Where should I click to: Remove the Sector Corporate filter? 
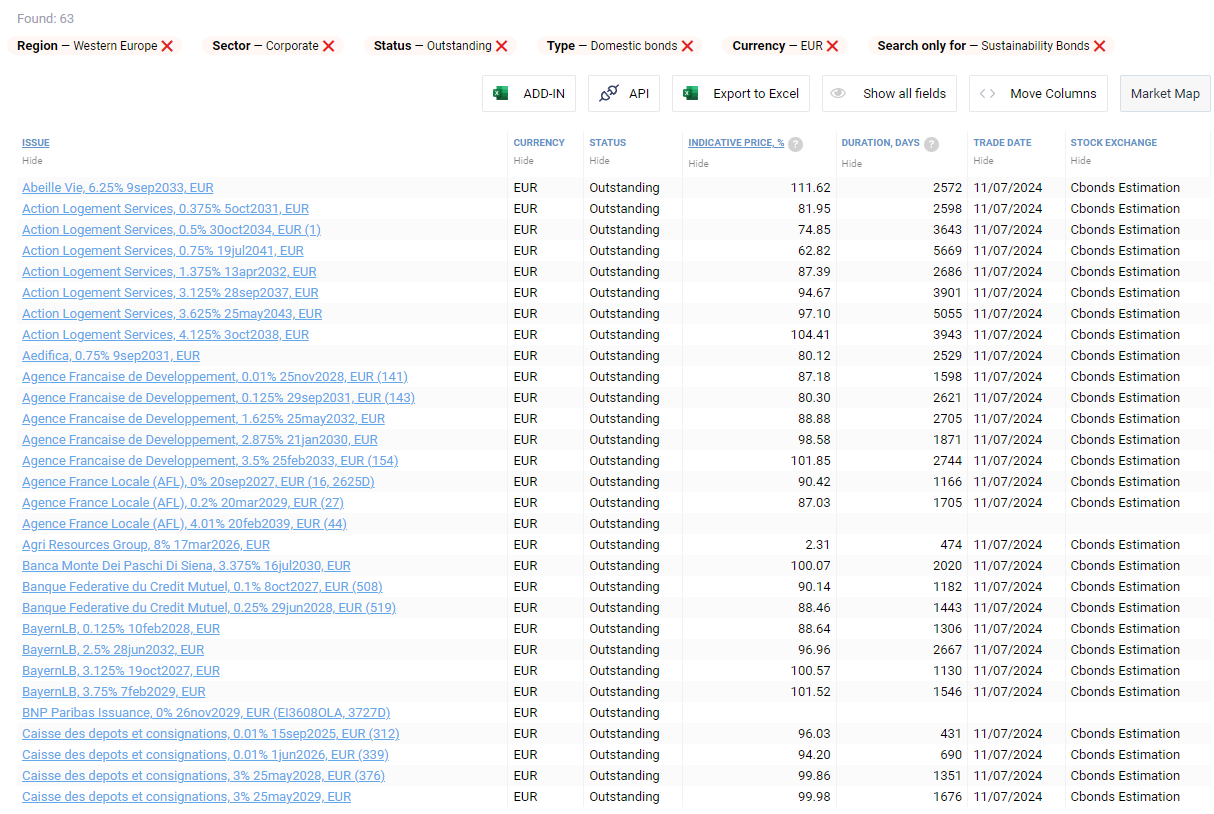click(x=328, y=46)
